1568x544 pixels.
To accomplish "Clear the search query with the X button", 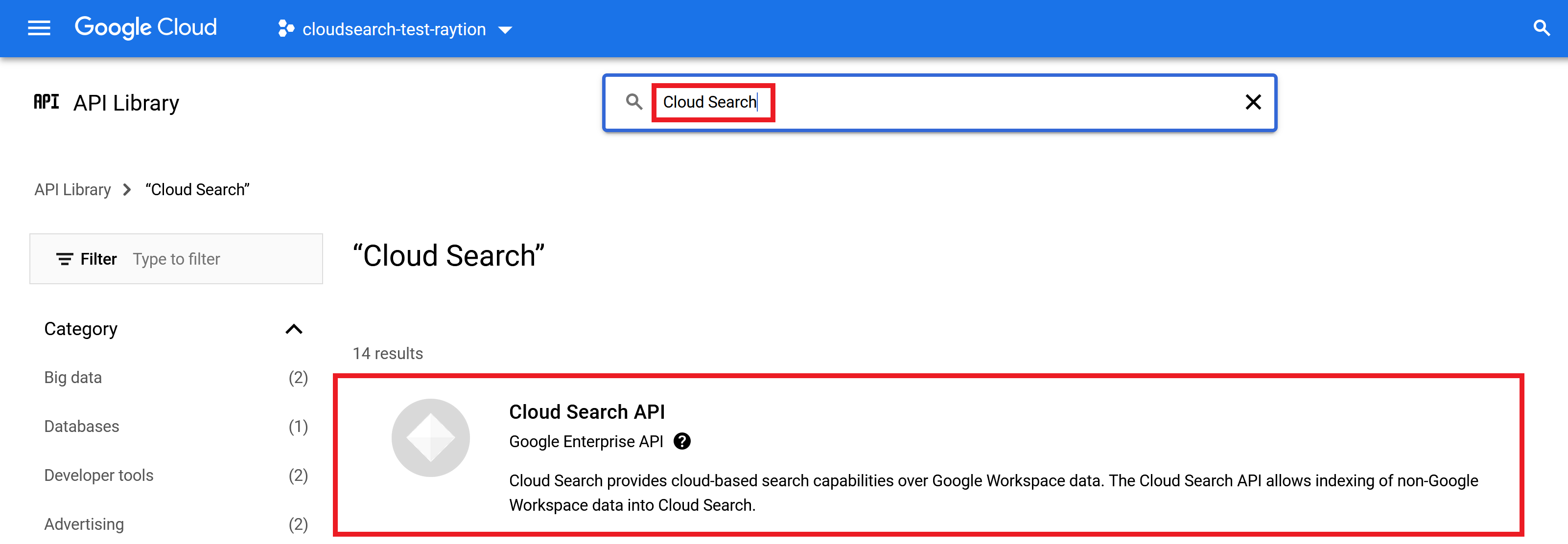I will (x=1253, y=102).
